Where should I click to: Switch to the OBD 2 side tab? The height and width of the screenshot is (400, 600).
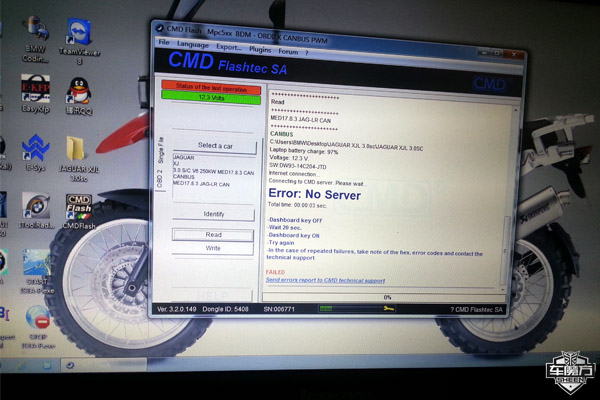point(160,178)
